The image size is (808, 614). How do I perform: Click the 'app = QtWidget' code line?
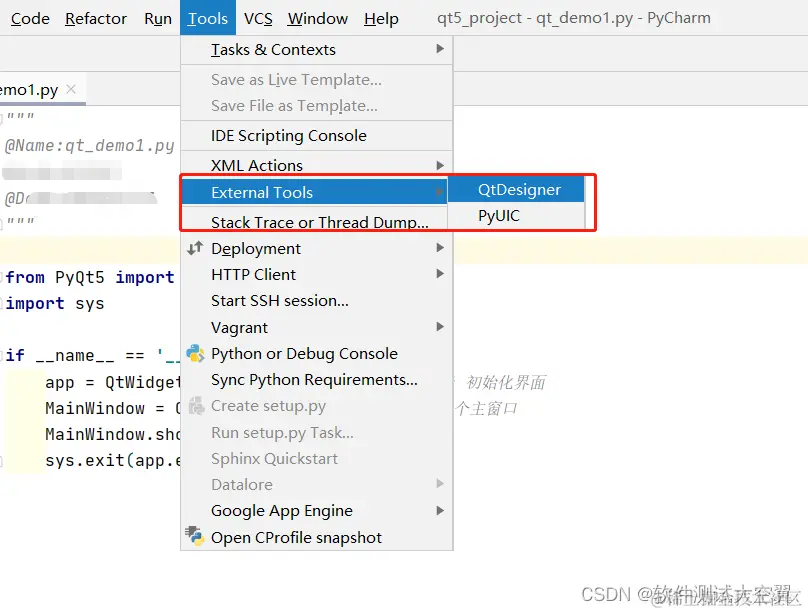[112, 382]
